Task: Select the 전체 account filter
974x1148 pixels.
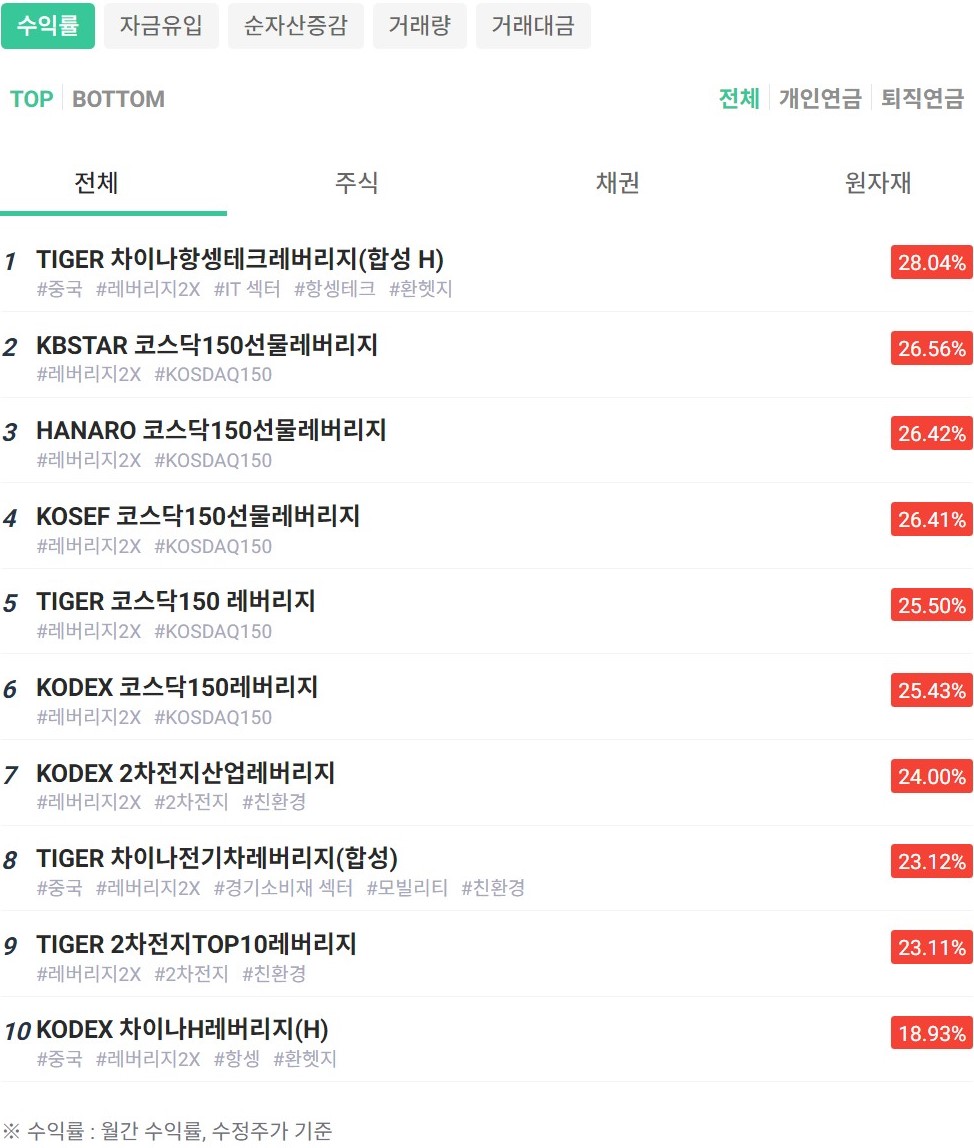Action: [739, 99]
